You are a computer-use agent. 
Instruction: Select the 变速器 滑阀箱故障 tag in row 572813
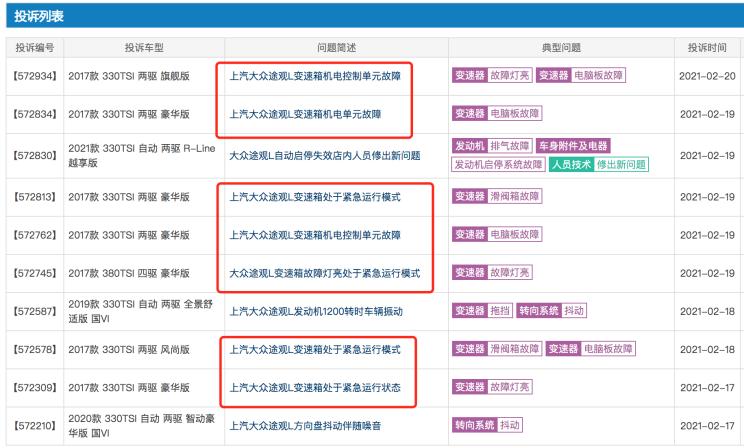pyautogui.click(x=497, y=196)
